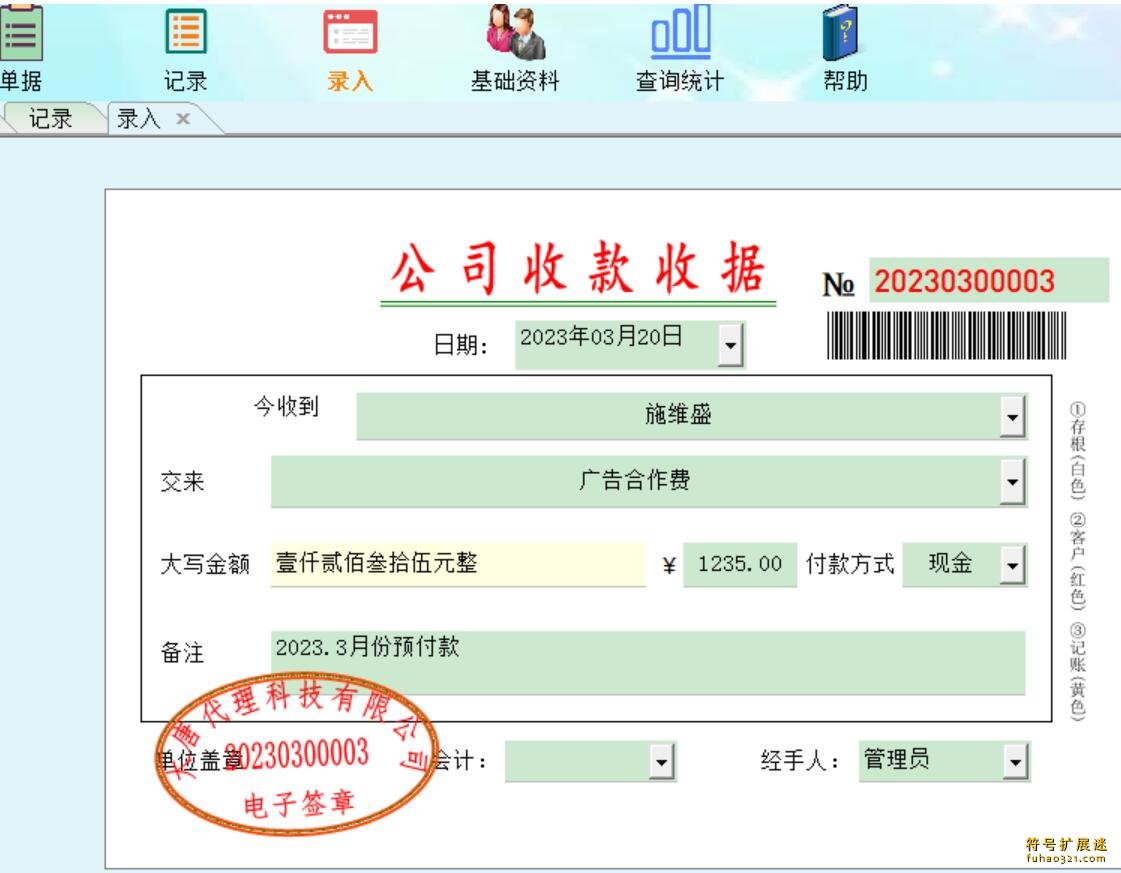The image size is (1121, 873).
Task: Open the 会计 dropdown arrow
Action: tap(661, 761)
